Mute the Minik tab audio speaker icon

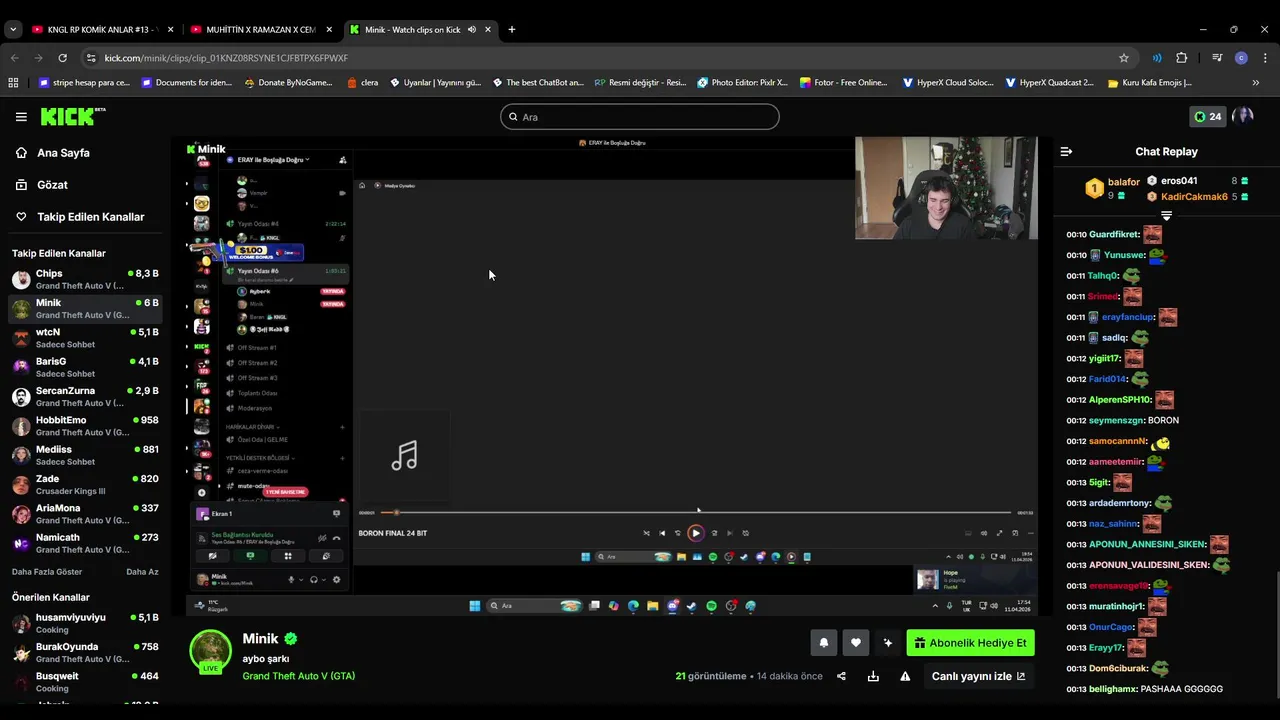472,30
